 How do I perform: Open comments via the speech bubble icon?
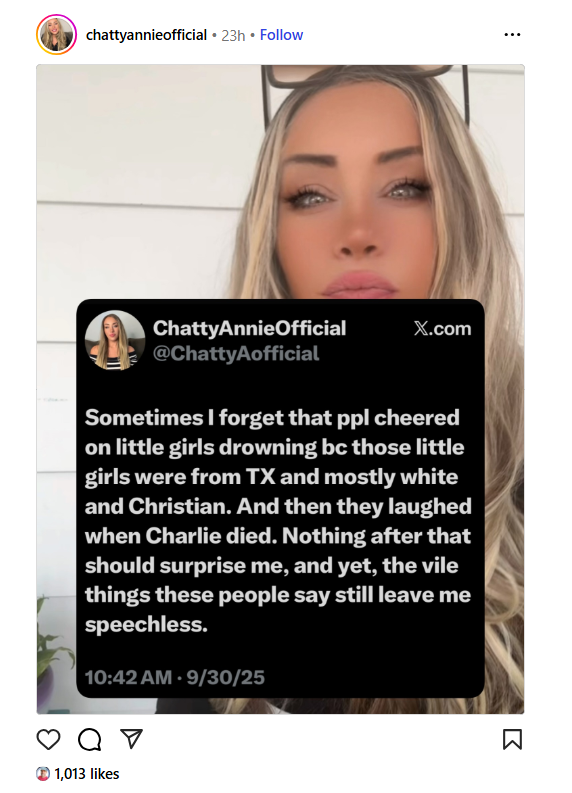pos(90,739)
